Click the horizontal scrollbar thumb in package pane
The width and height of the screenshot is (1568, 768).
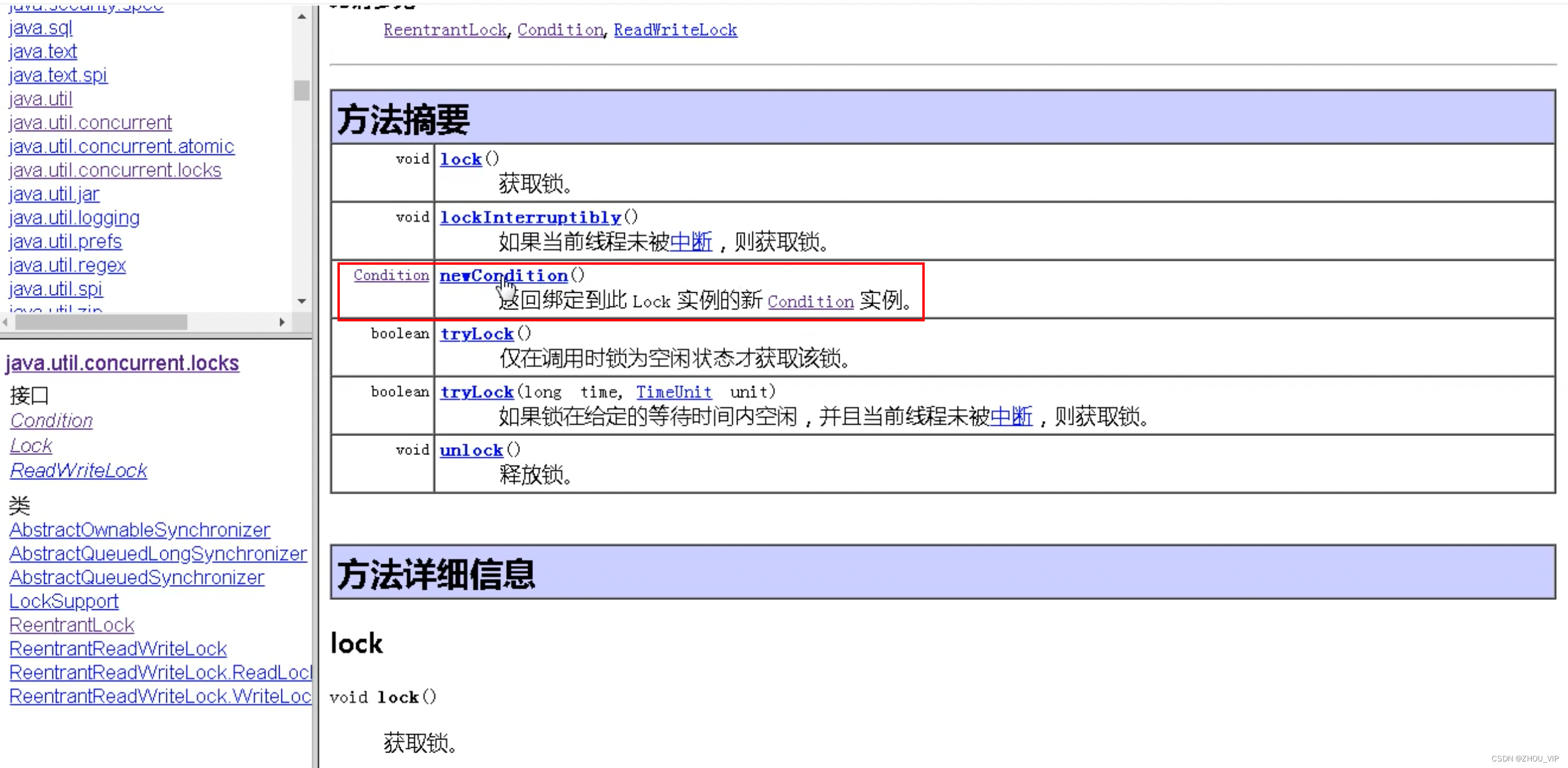(x=101, y=322)
